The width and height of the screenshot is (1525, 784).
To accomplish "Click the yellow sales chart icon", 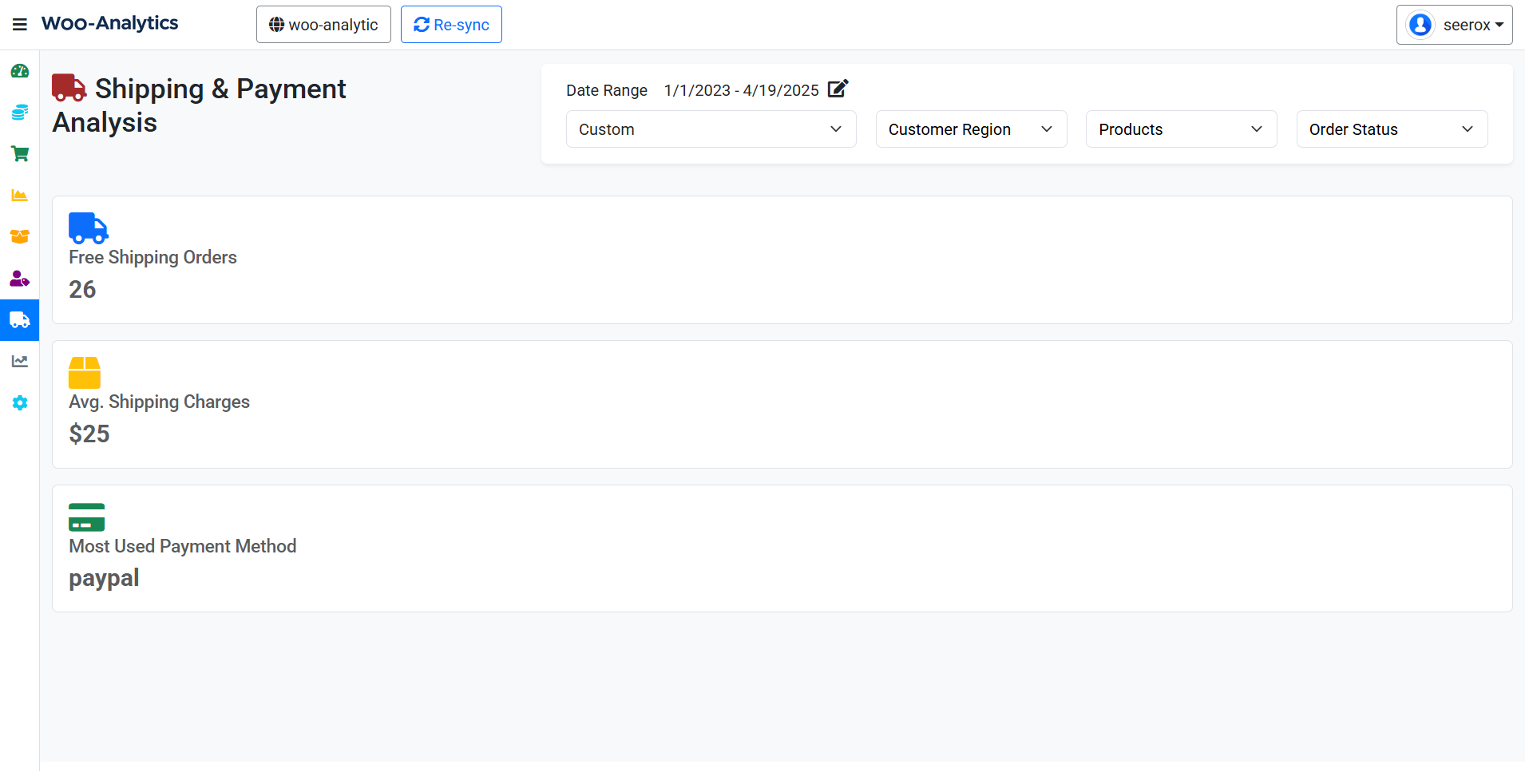I will 19,195.
